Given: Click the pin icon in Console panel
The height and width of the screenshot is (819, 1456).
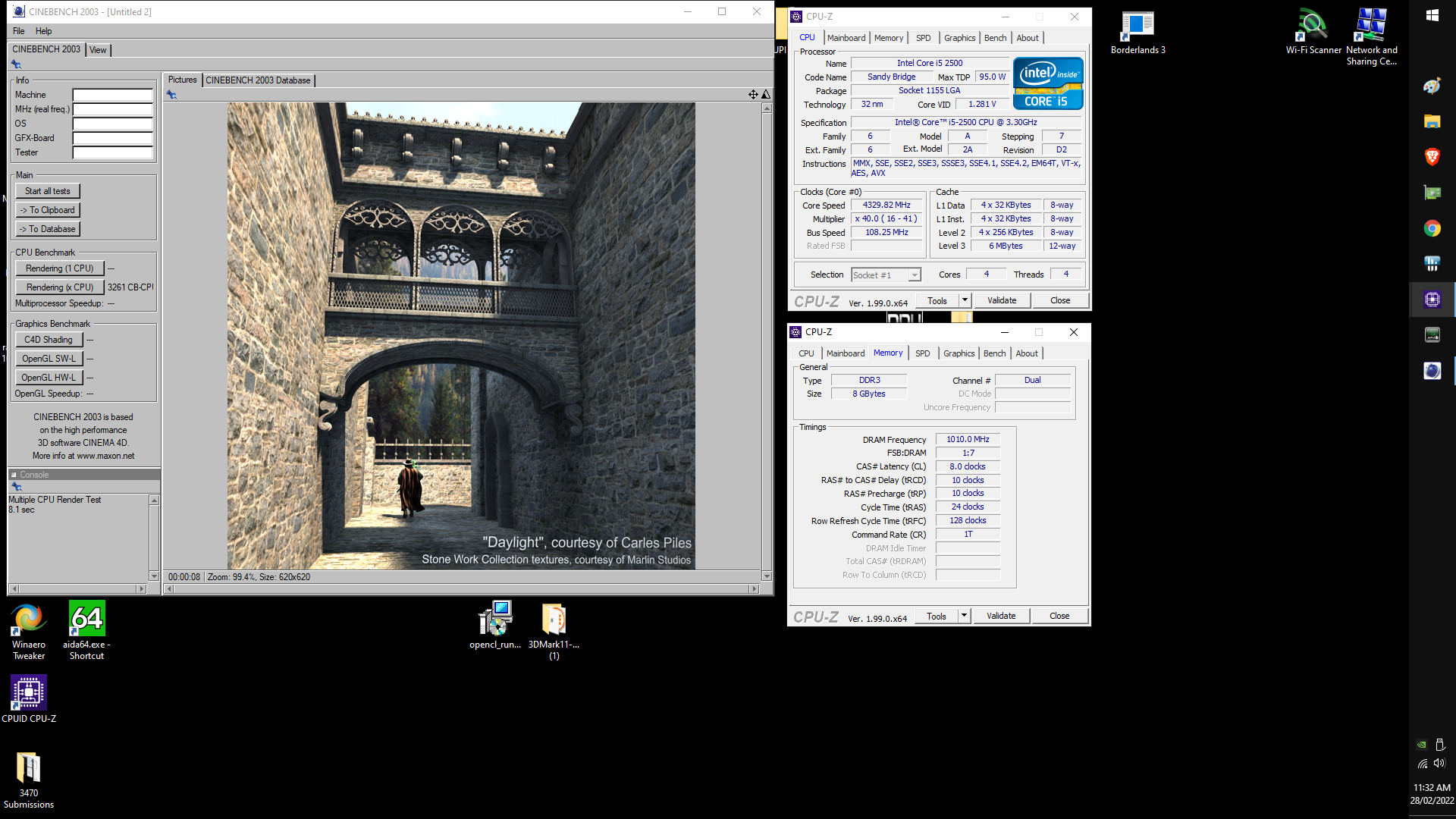Looking at the screenshot, I should pyautogui.click(x=17, y=487).
